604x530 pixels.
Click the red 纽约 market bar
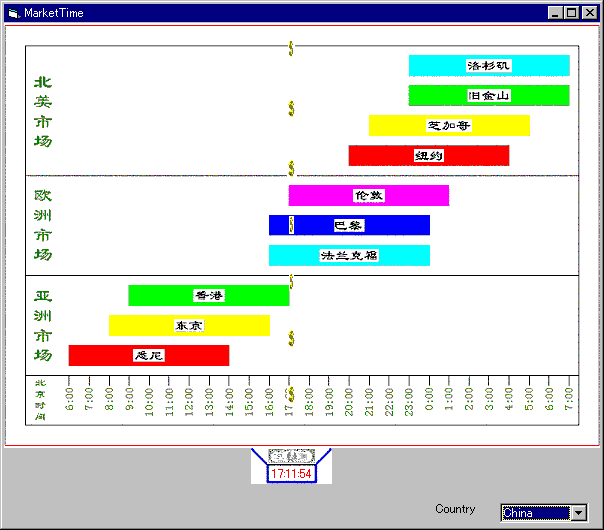coord(429,155)
